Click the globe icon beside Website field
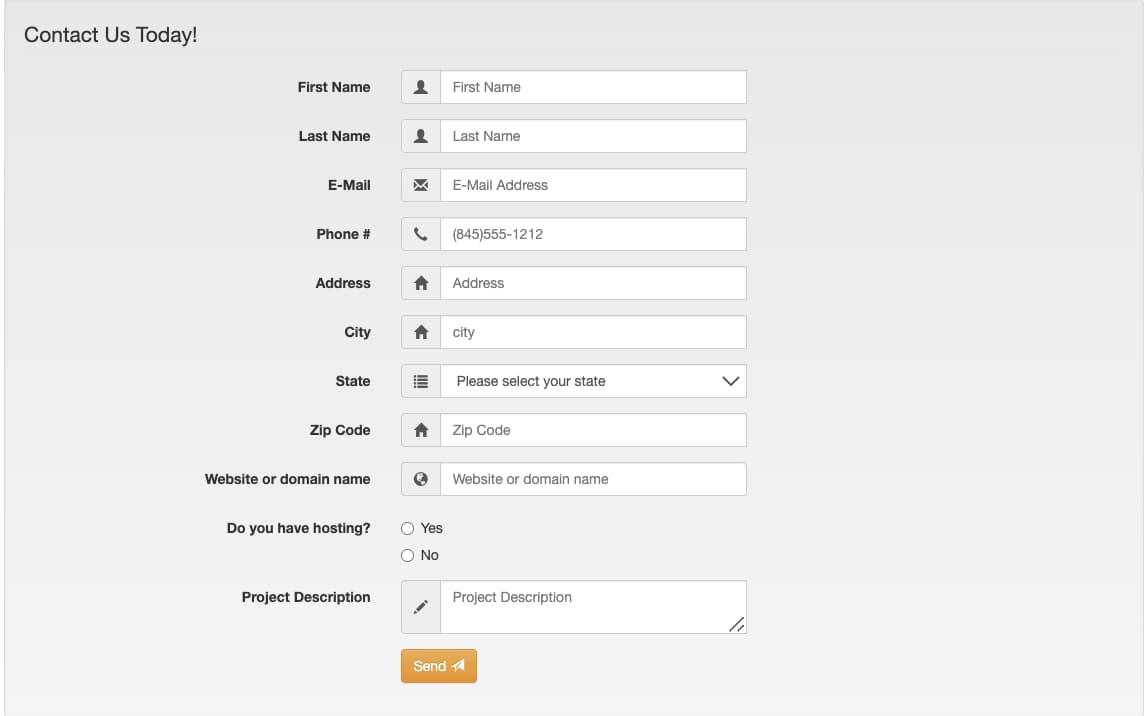This screenshot has width=1144, height=716. [420, 479]
